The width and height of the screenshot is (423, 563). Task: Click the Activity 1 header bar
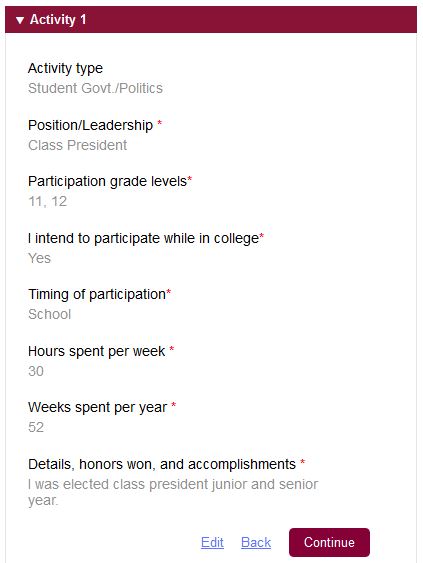click(211, 19)
